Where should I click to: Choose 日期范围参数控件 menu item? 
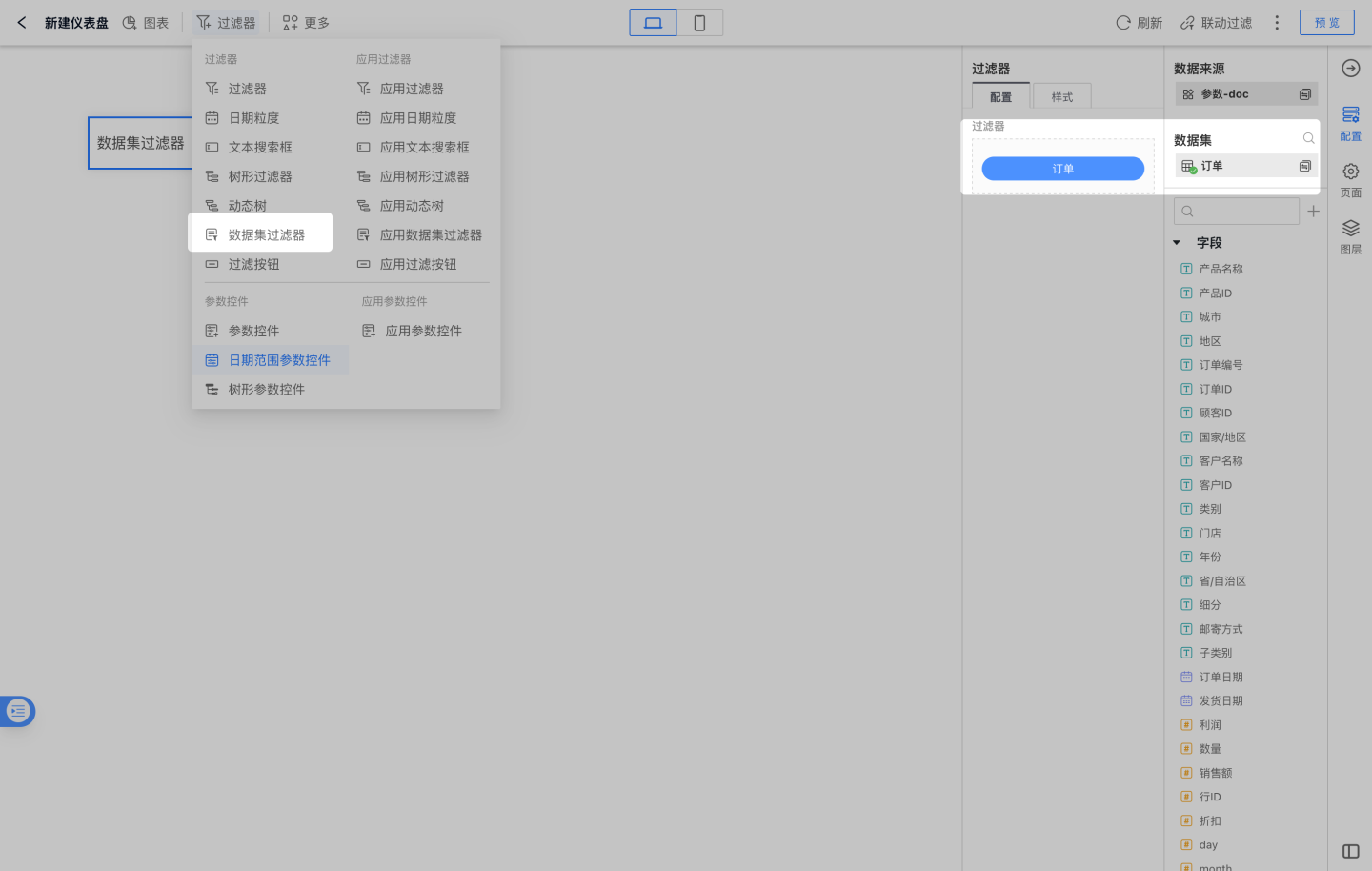(278, 360)
